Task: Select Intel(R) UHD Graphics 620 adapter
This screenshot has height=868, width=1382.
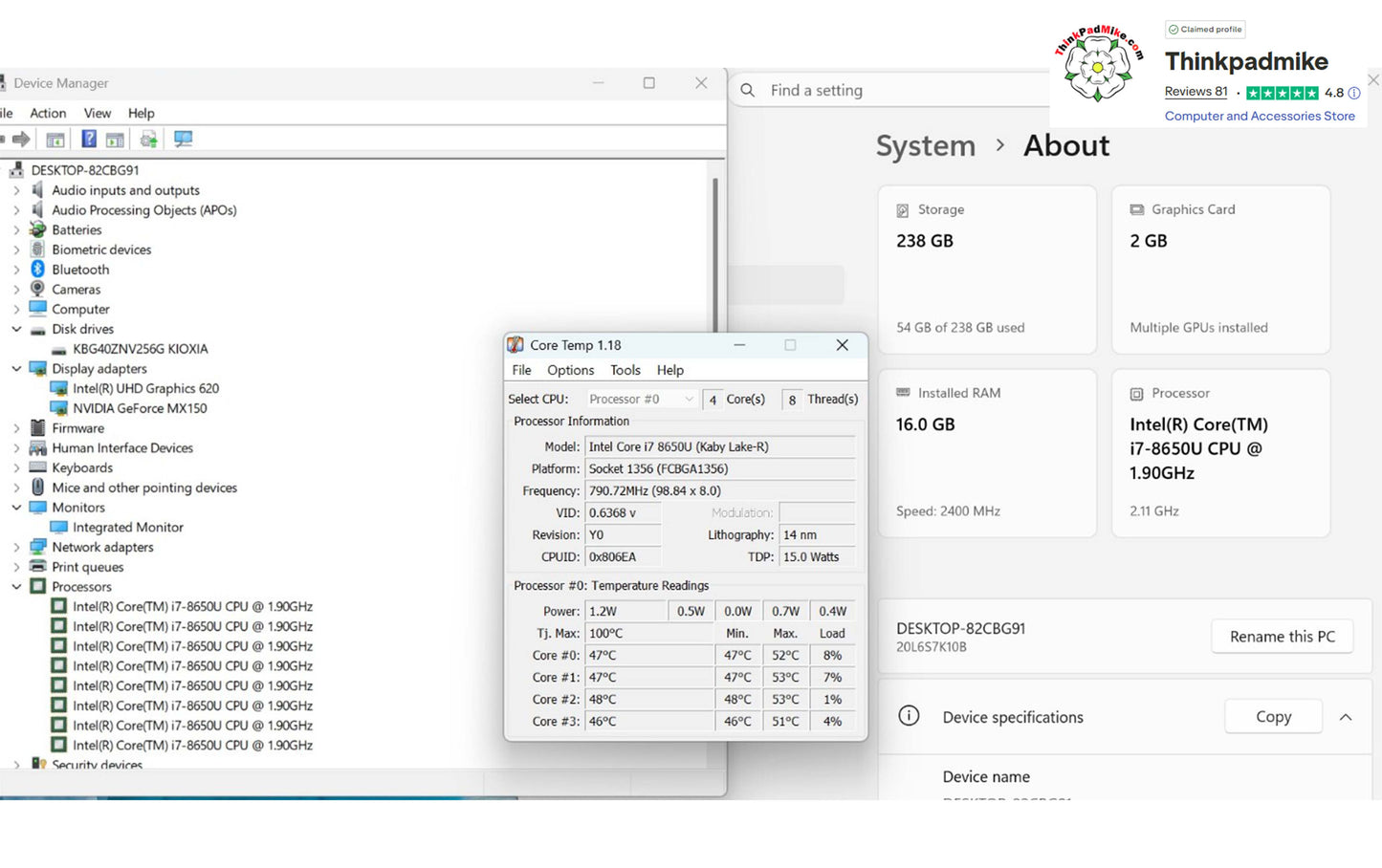Action: click(146, 388)
